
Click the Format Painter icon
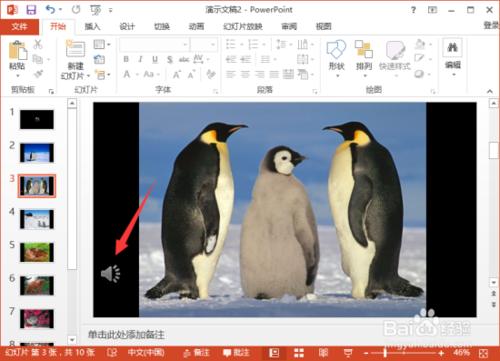pos(38,74)
